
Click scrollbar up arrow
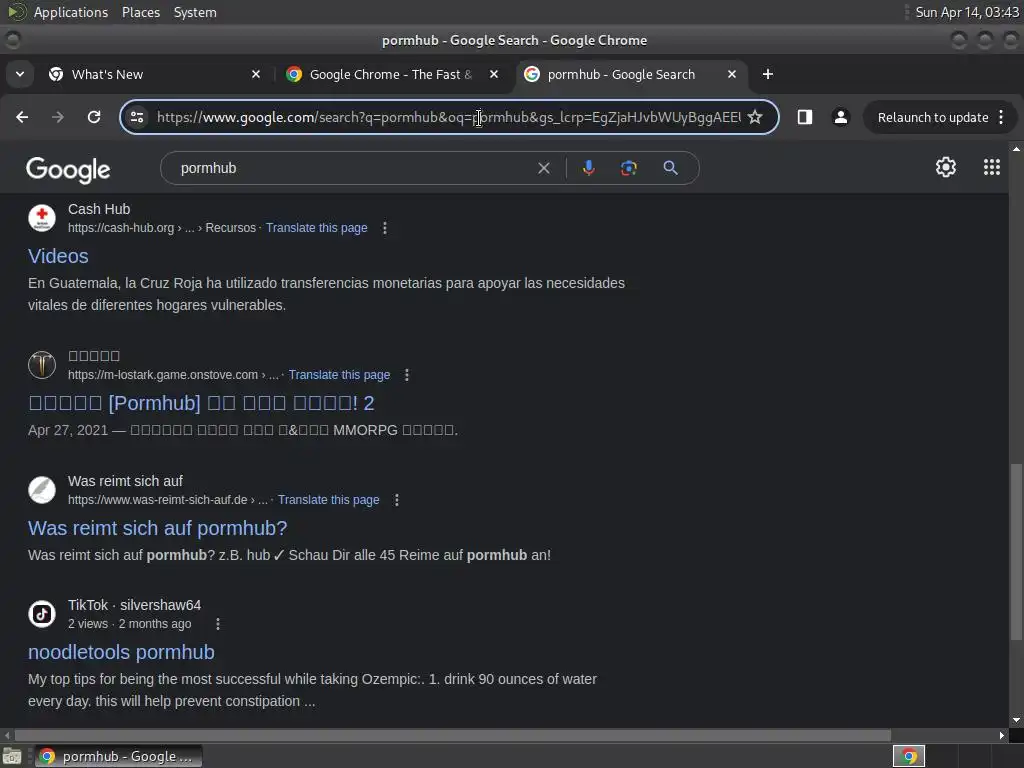1016,149
